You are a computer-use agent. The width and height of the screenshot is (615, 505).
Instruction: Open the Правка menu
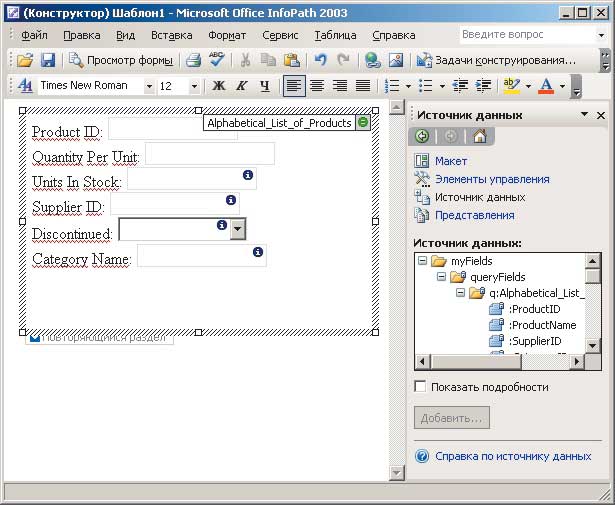coord(82,35)
